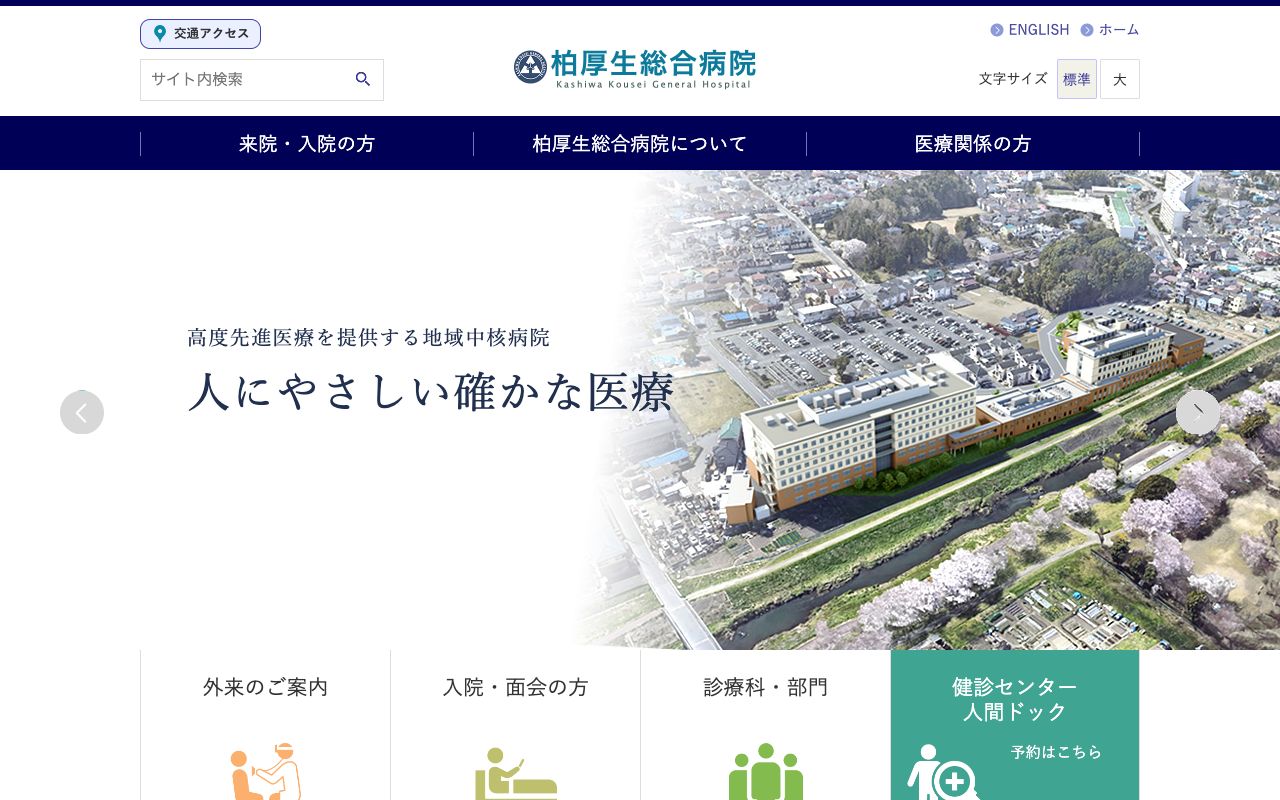Advance the carousel with right arrow
Viewport: 1280px width, 800px height.
(x=1198, y=412)
